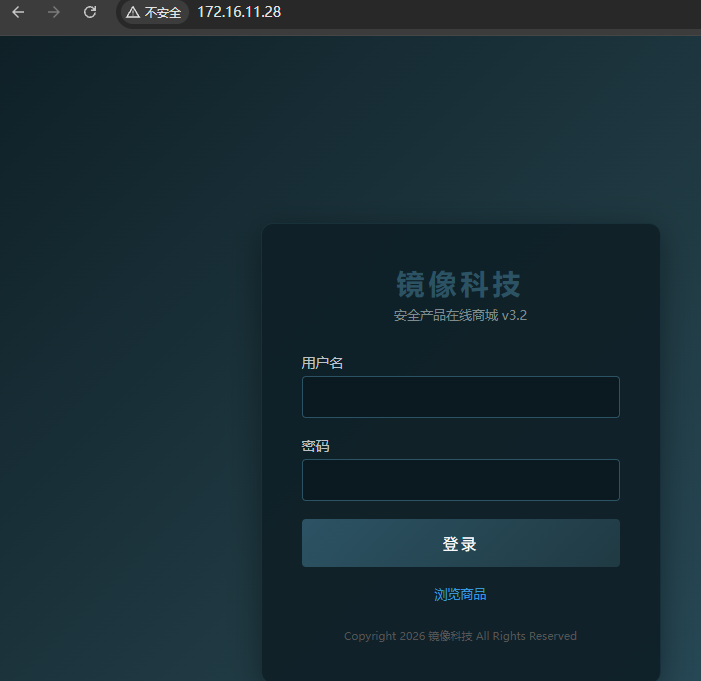This screenshot has width=701, height=681.
Task: Click the v3.2 version number text
Action: click(514, 315)
